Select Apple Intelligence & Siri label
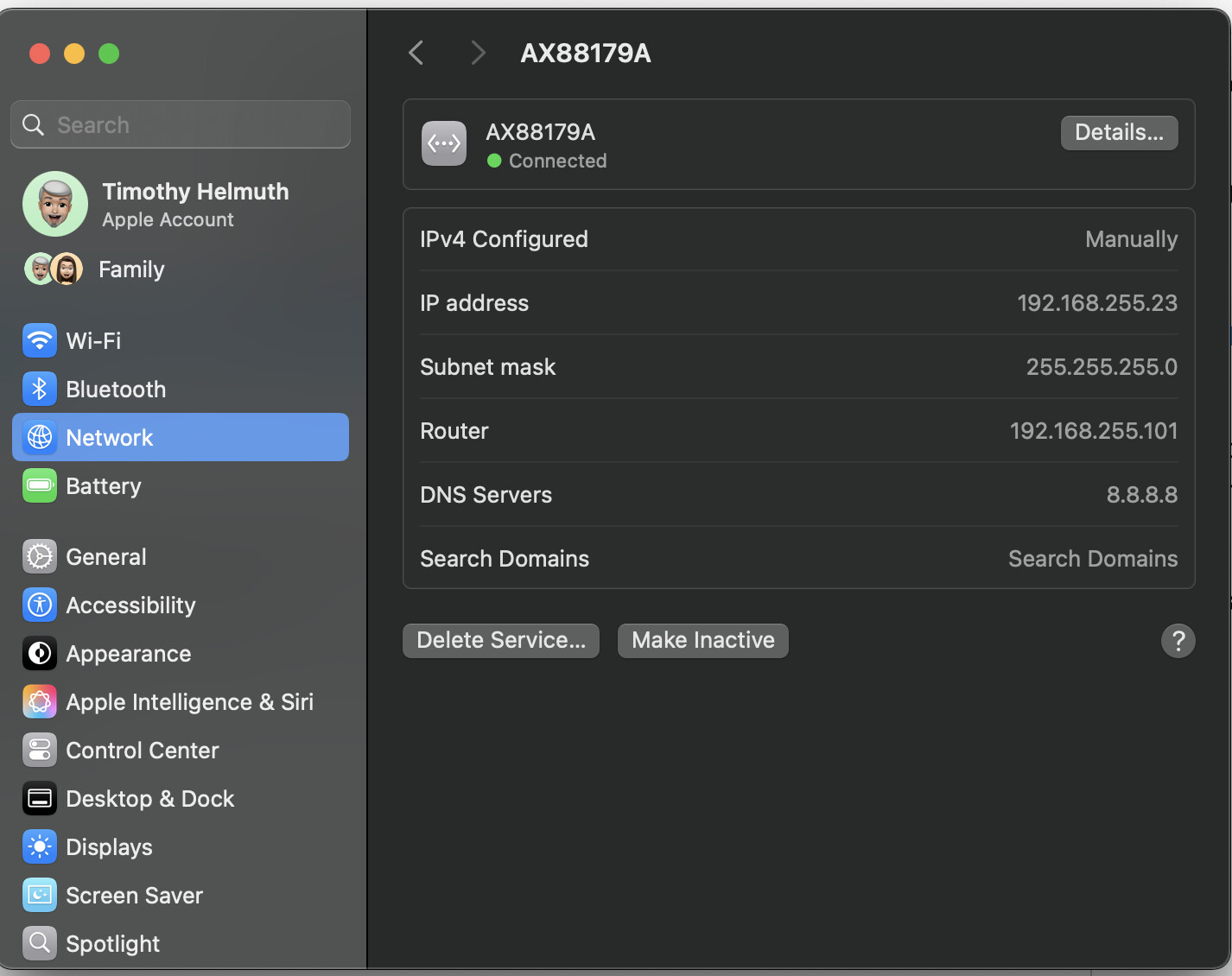 [190, 702]
